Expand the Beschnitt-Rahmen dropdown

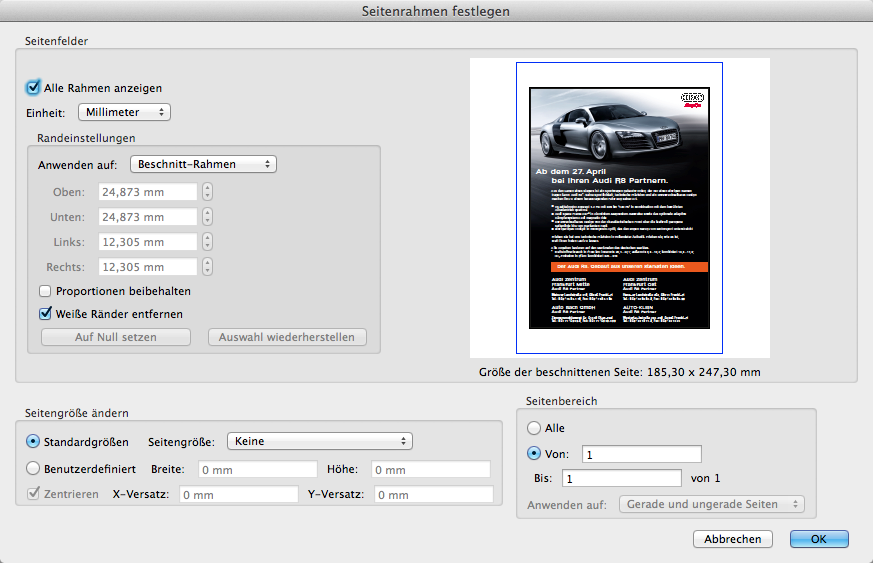(203, 164)
